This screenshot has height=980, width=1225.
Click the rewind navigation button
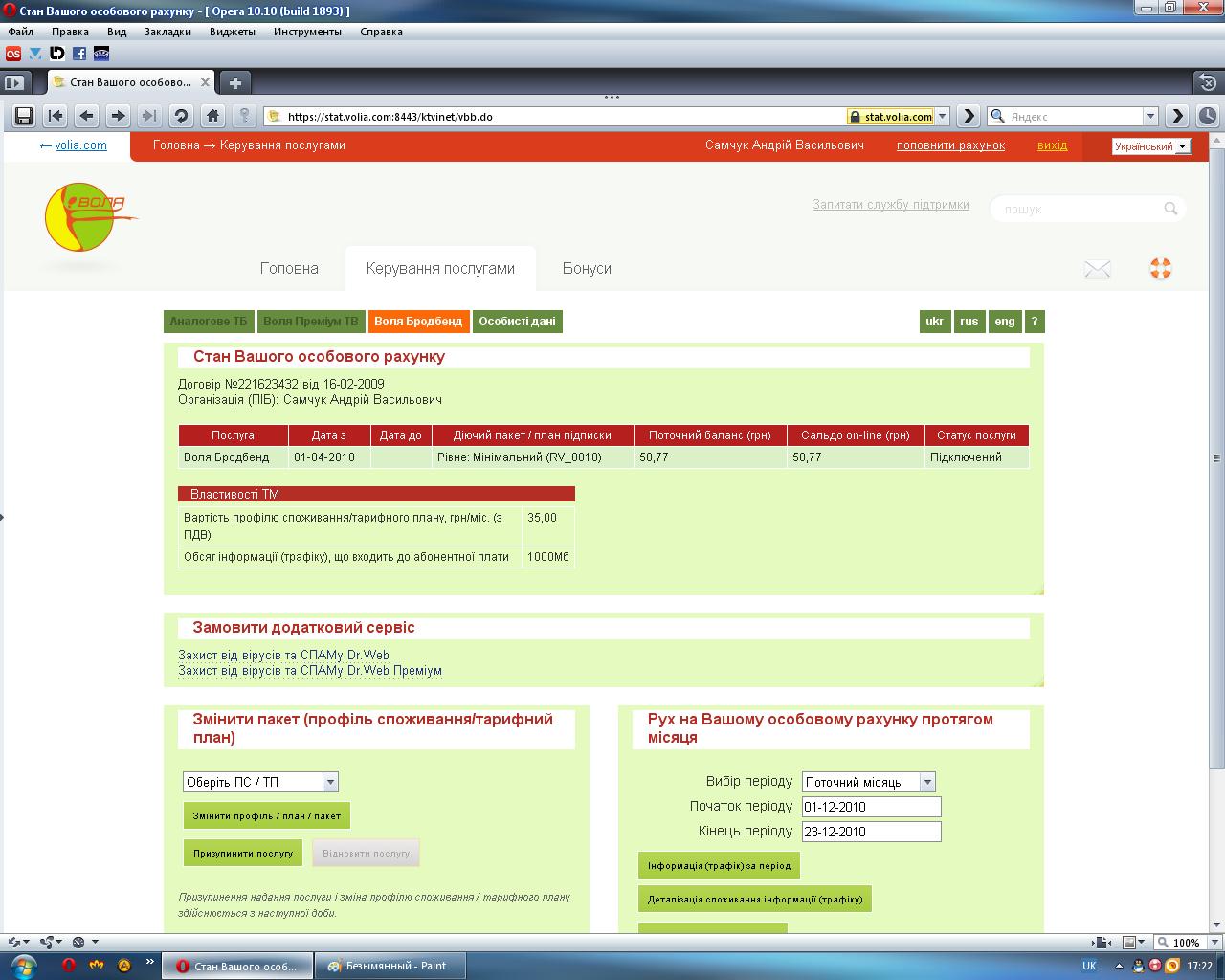(x=56, y=116)
